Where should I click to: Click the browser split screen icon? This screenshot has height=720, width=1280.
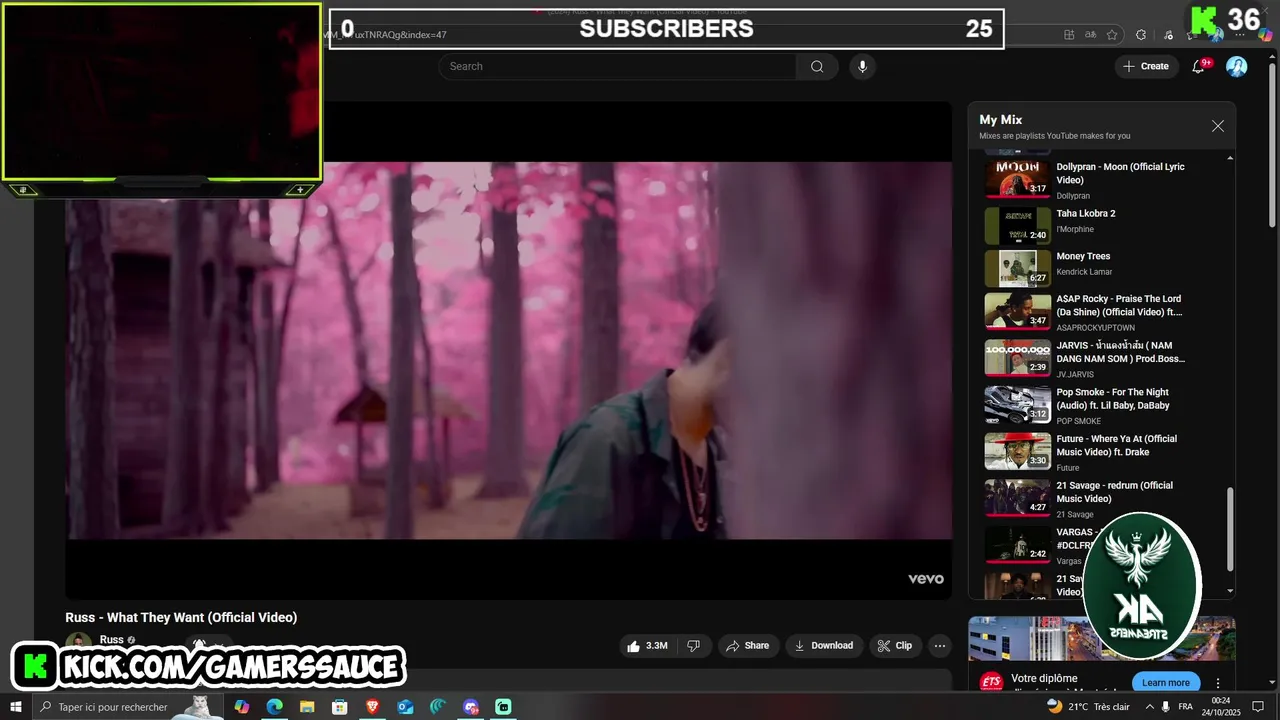click(x=1069, y=35)
